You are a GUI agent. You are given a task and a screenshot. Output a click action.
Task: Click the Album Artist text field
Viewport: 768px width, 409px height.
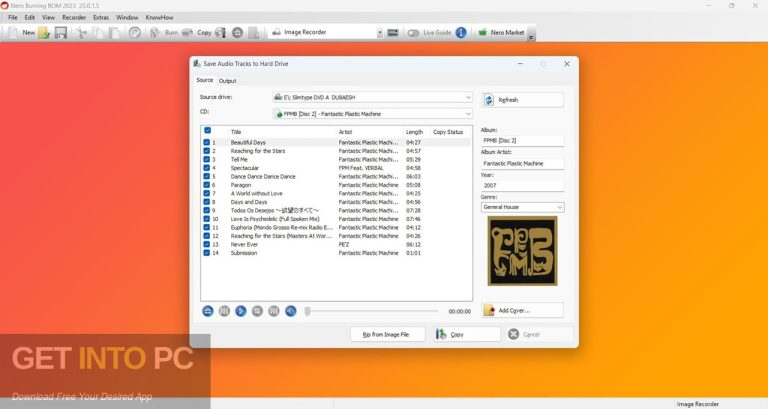coord(522,164)
